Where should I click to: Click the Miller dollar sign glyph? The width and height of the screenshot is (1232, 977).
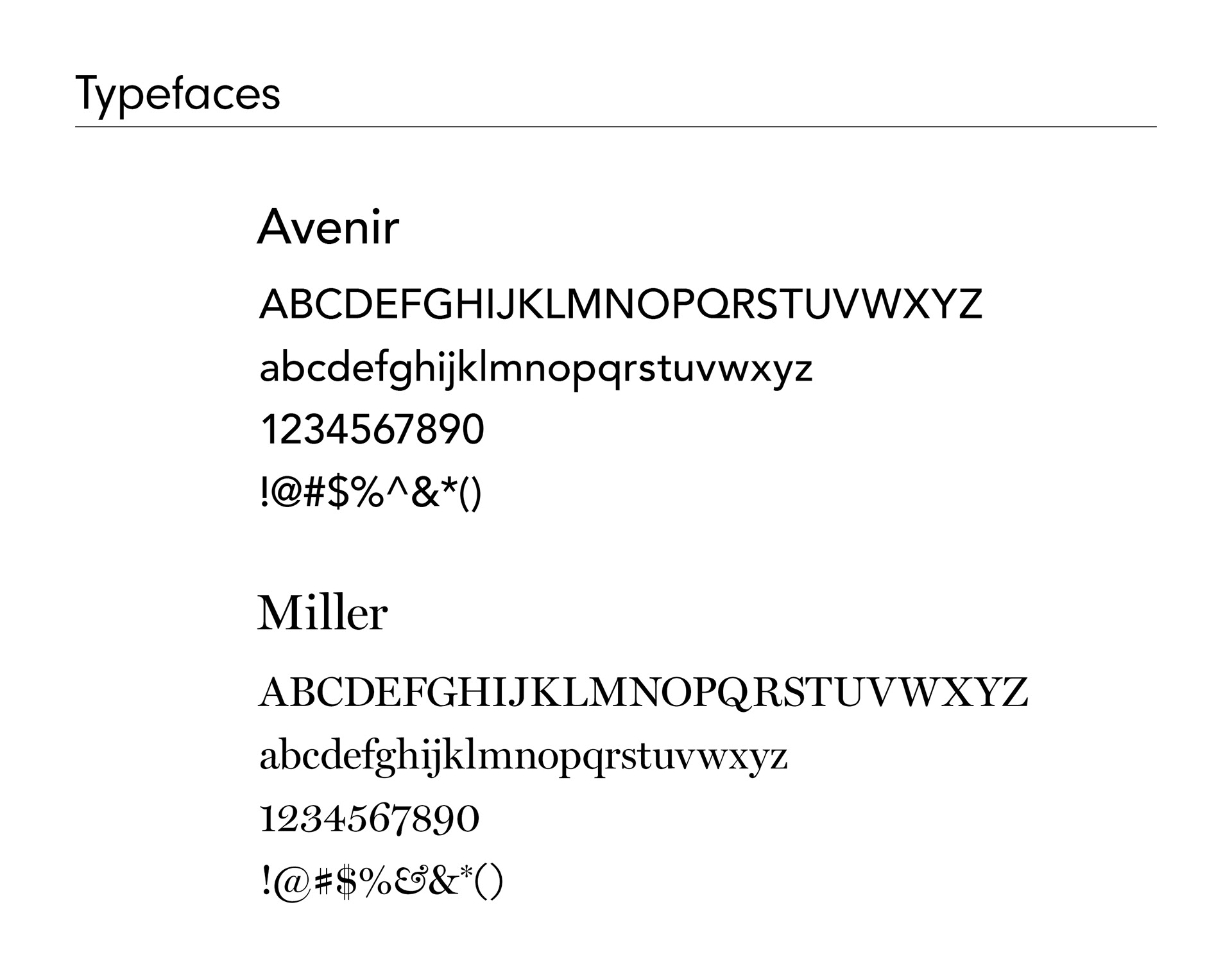[x=345, y=881]
